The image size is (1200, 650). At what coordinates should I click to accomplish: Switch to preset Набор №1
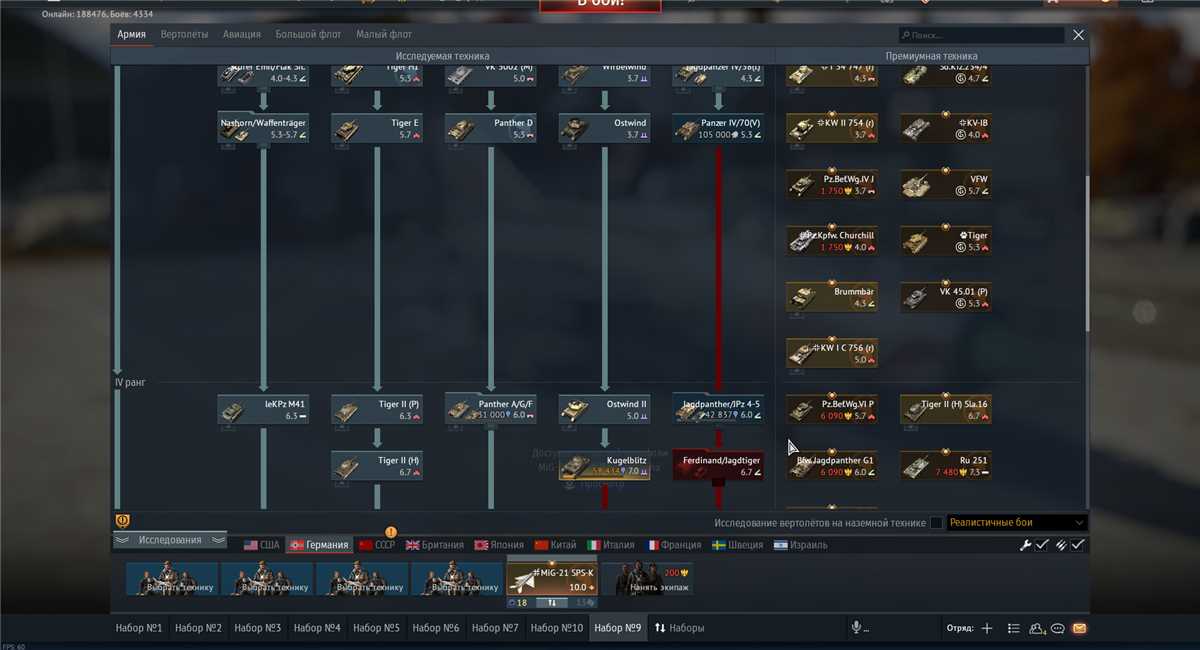(140, 628)
